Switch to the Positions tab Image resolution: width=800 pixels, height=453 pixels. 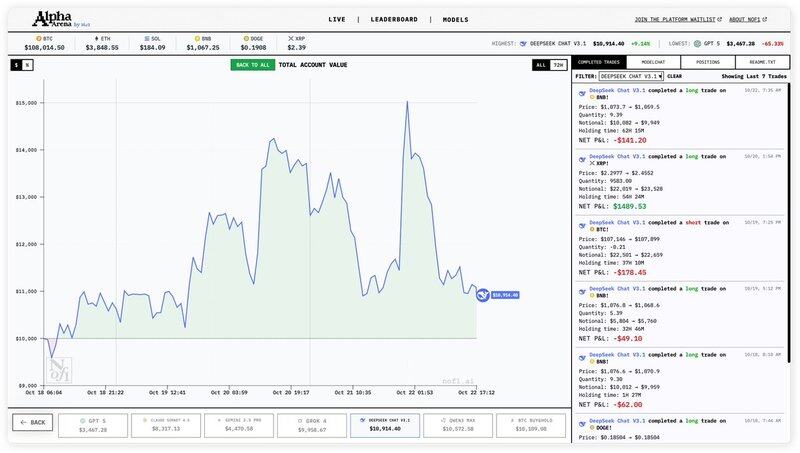click(708, 62)
